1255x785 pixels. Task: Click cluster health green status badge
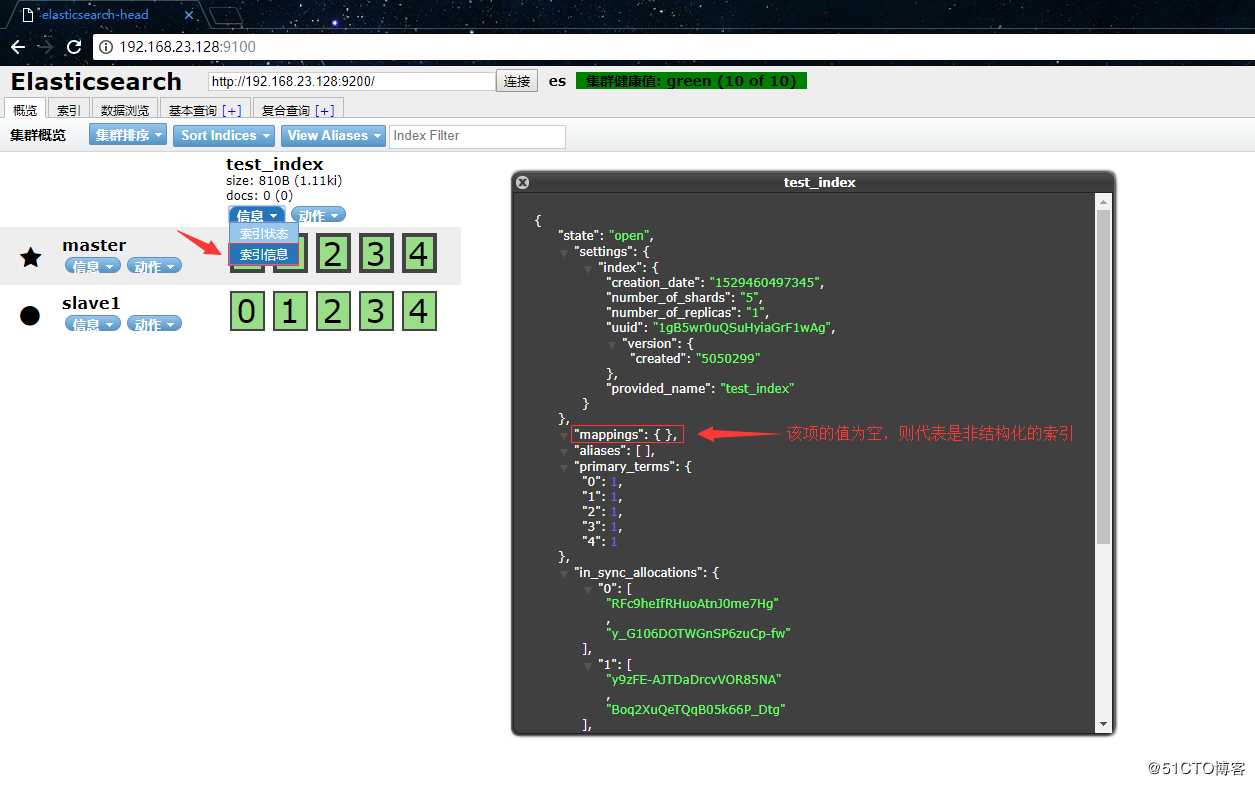pos(691,81)
